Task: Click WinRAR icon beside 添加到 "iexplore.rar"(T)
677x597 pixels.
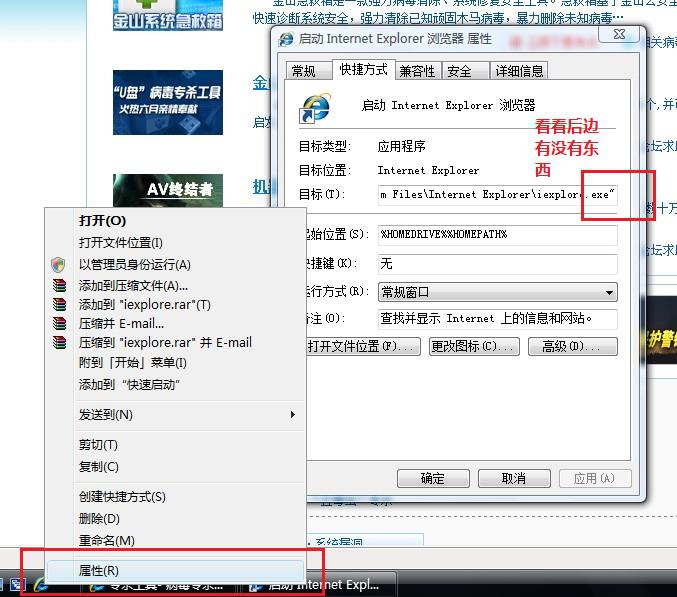Action: 59,304
